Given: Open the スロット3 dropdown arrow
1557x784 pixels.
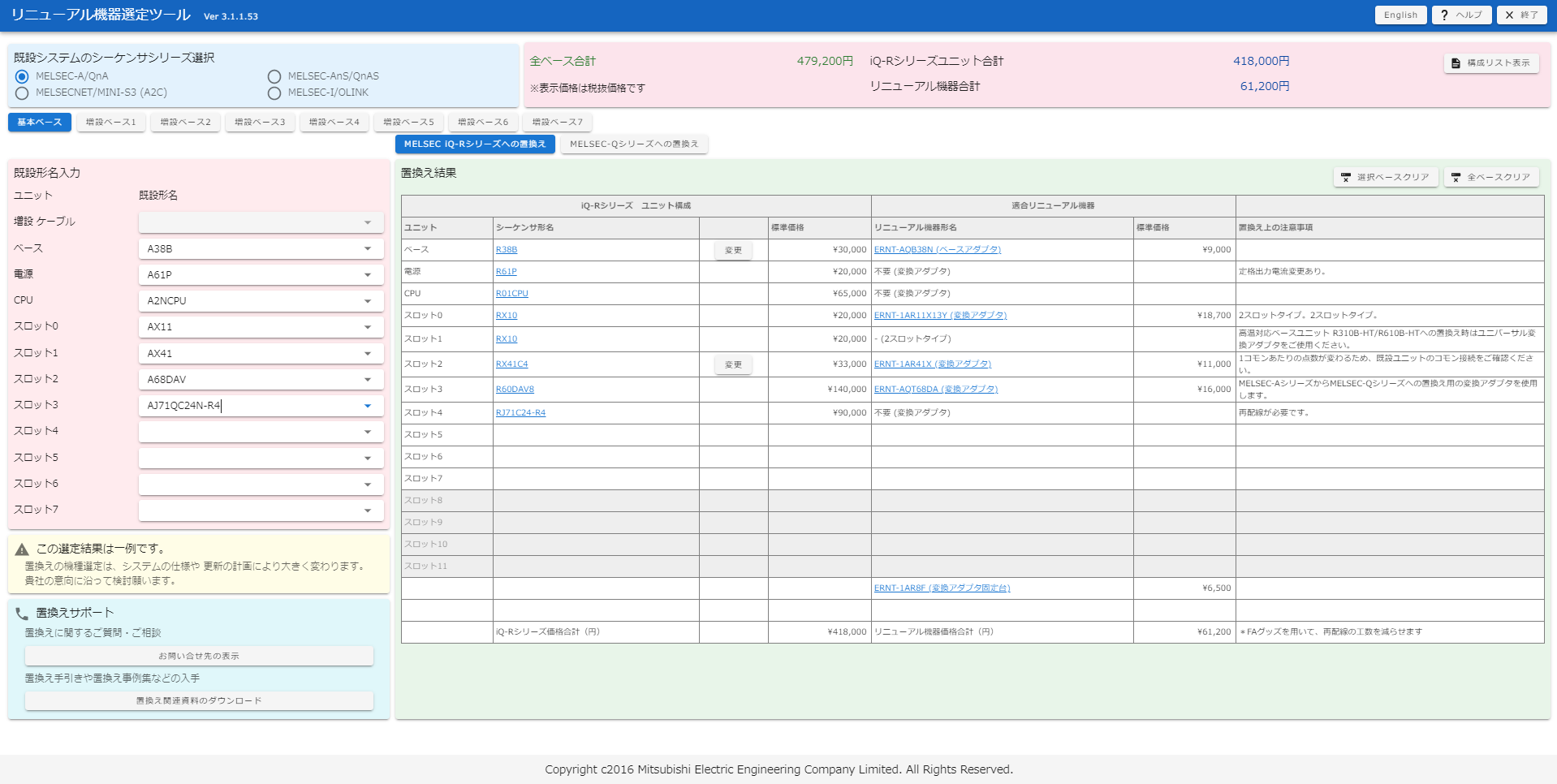Looking at the screenshot, I should 368,406.
